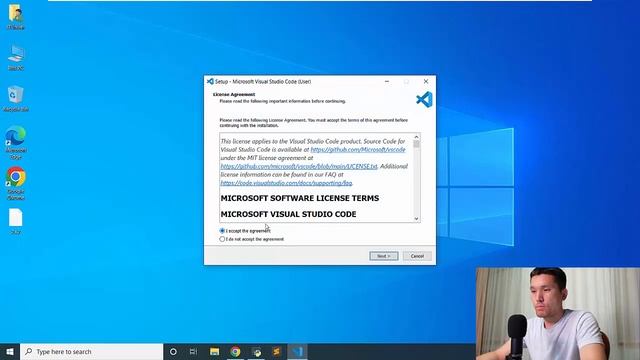Screen dimensions: 640x360
Task: Open Task View from the taskbar
Action: coord(193,351)
